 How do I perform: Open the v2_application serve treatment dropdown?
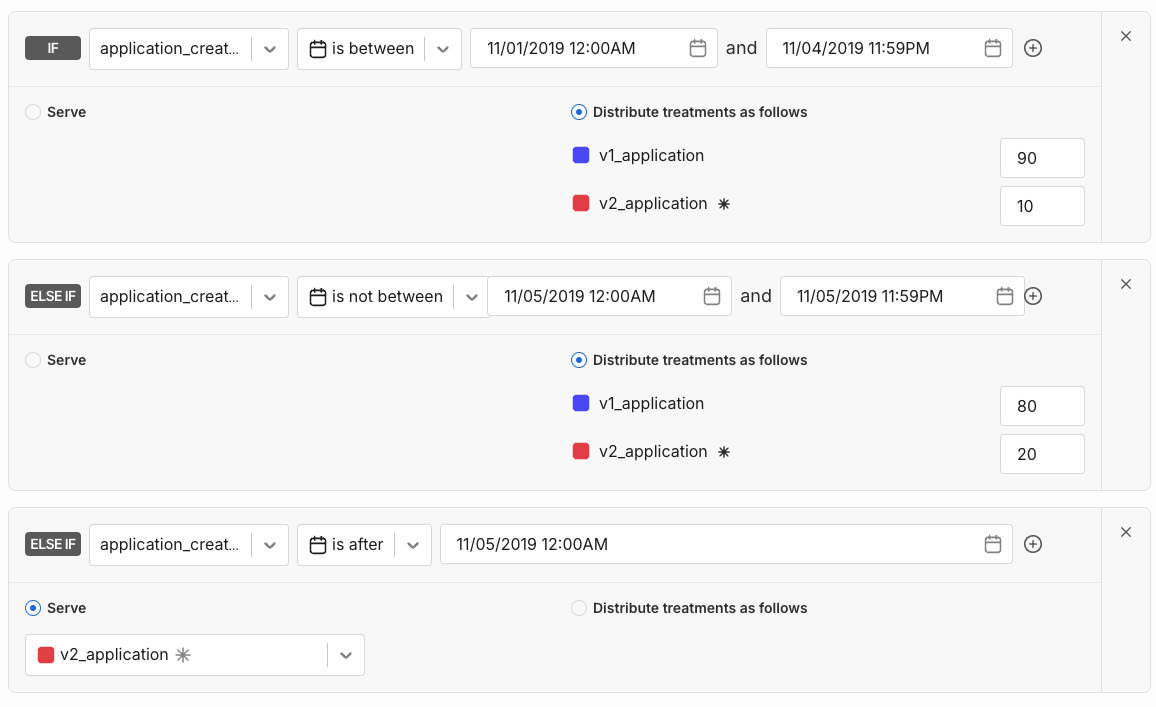[345, 655]
